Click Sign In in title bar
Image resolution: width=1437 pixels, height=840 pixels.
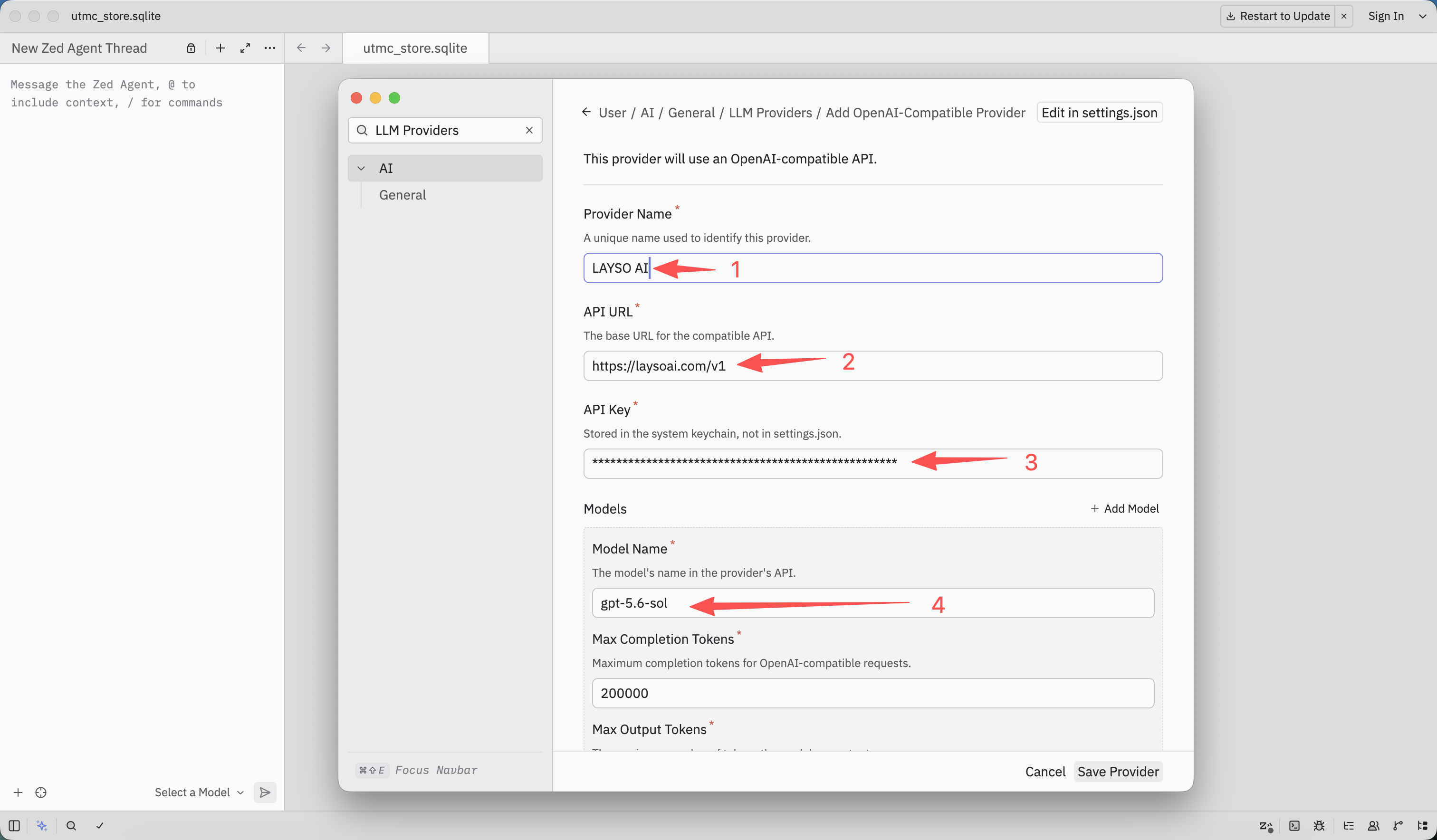(x=1386, y=16)
